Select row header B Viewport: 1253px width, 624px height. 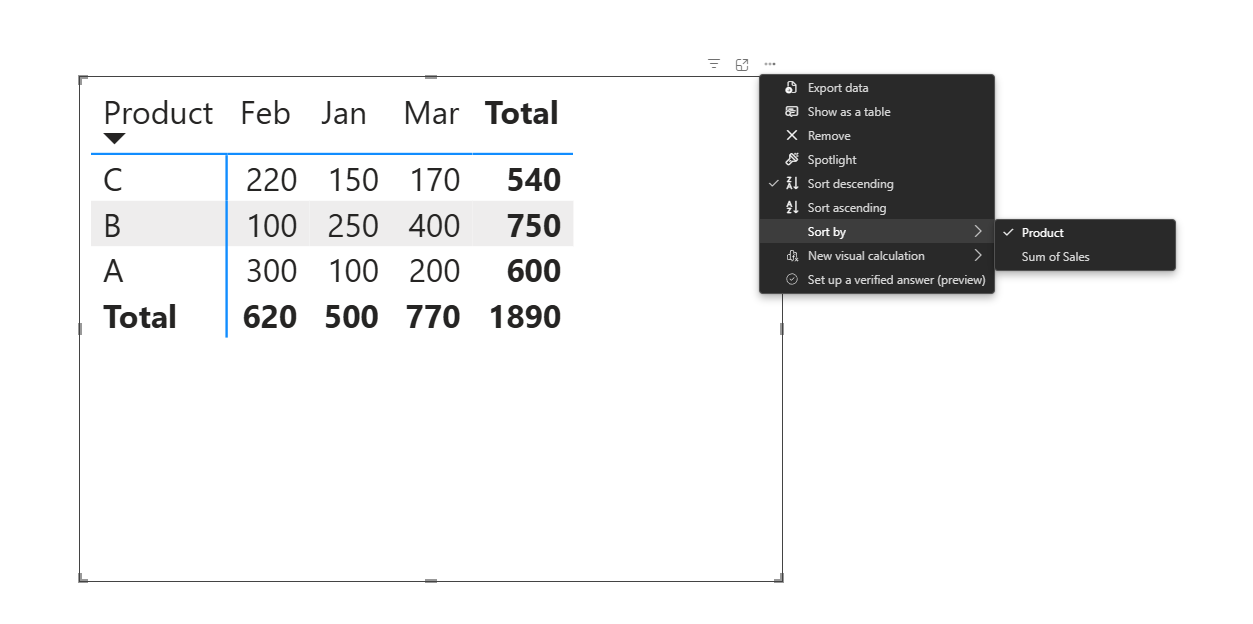[x=112, y=226]
